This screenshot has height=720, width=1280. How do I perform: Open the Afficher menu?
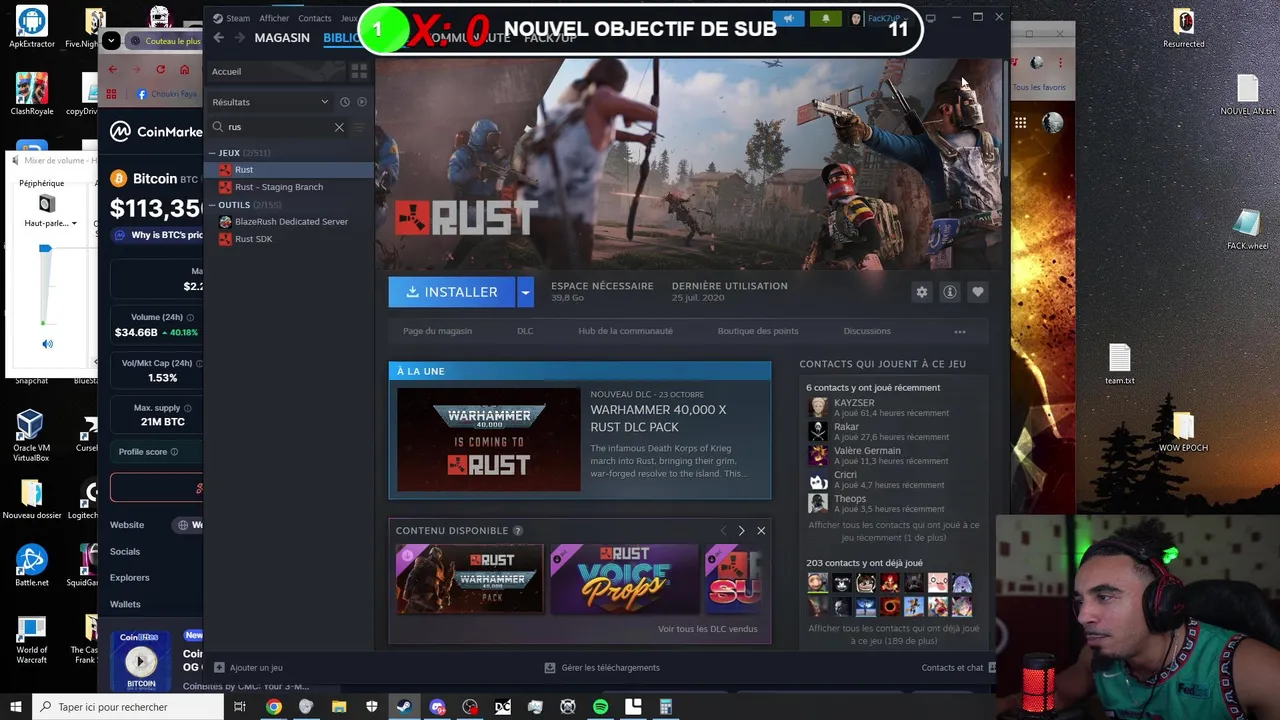[274, 18]
